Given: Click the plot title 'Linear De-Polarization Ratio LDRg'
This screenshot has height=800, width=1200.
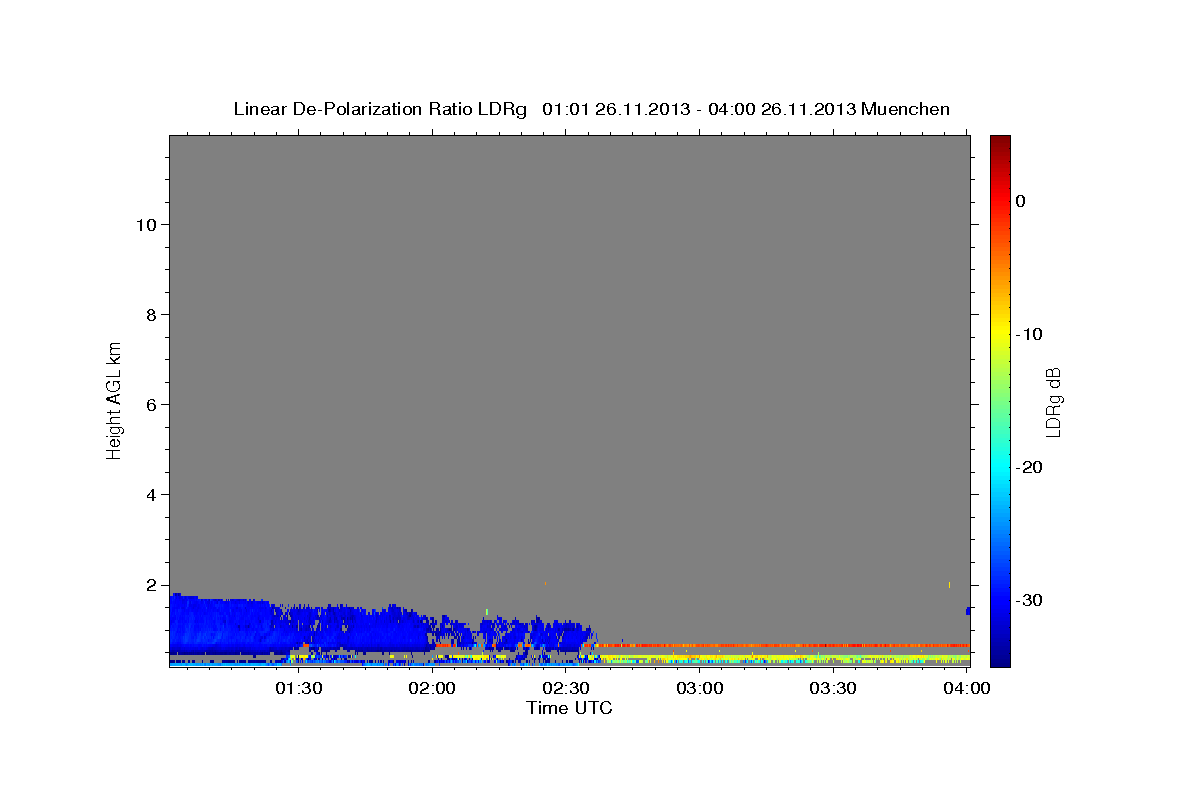Looking at the screenshot, I should click(380, 109).
